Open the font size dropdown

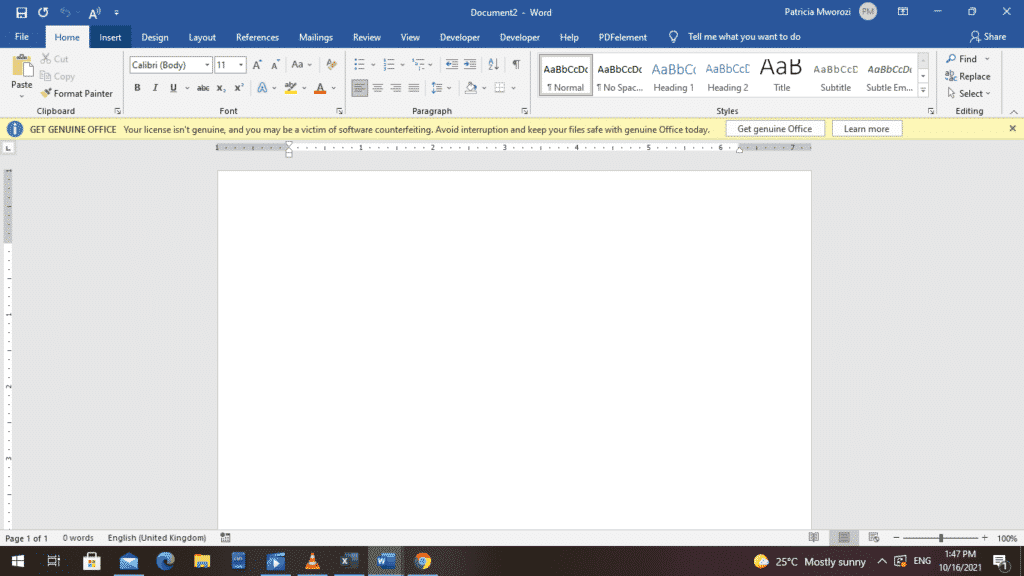(x=240, y=64)
